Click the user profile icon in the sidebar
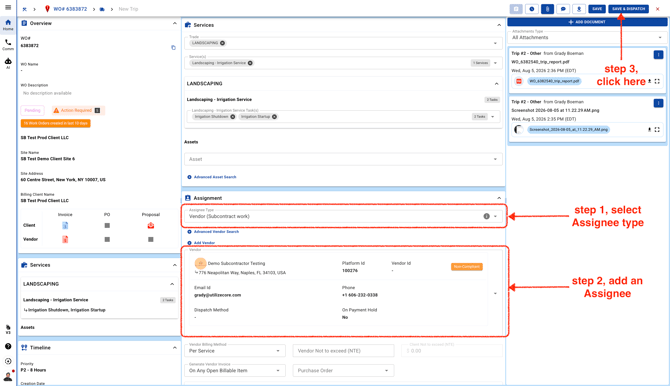This screenshot has height=386, width=670. [8, 377]
